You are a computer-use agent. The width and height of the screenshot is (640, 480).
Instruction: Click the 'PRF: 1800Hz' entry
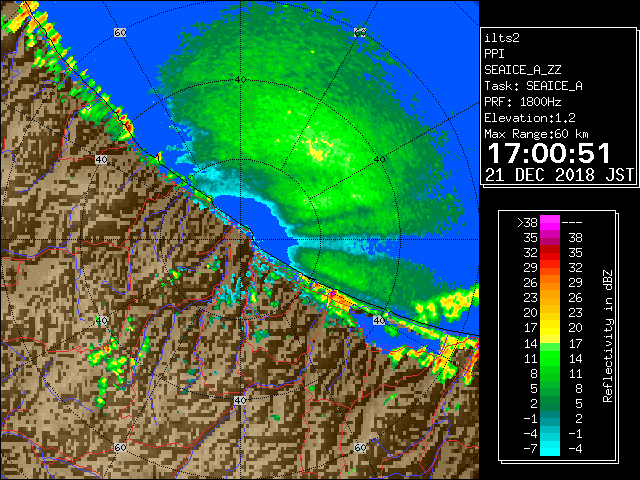pyautogui.click(x=522, y=102)
